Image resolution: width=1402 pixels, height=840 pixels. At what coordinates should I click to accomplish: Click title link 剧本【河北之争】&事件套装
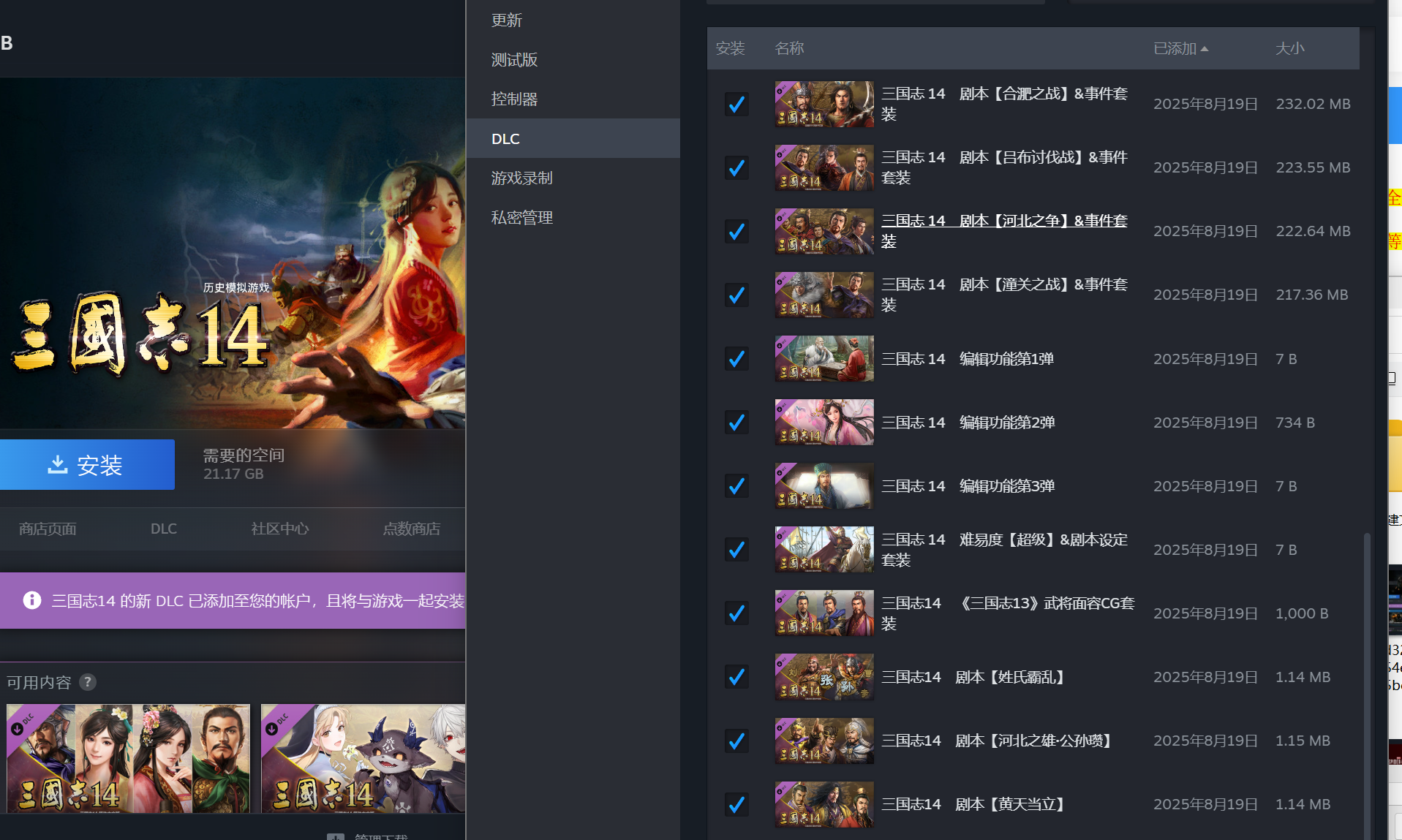[1004, 230]
